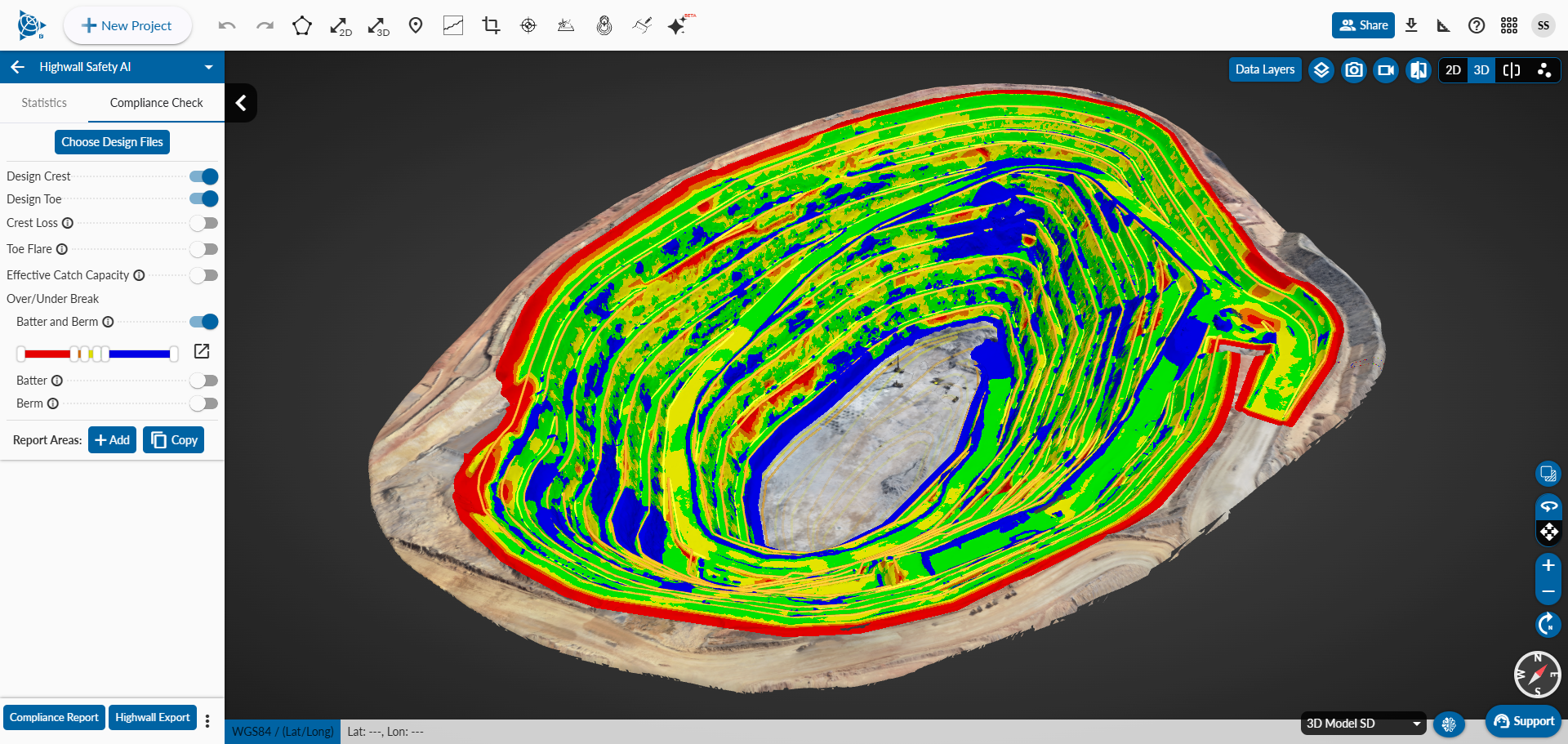Open the contour fingerprint tool
1568x744 pixels.
pos(604,26)
